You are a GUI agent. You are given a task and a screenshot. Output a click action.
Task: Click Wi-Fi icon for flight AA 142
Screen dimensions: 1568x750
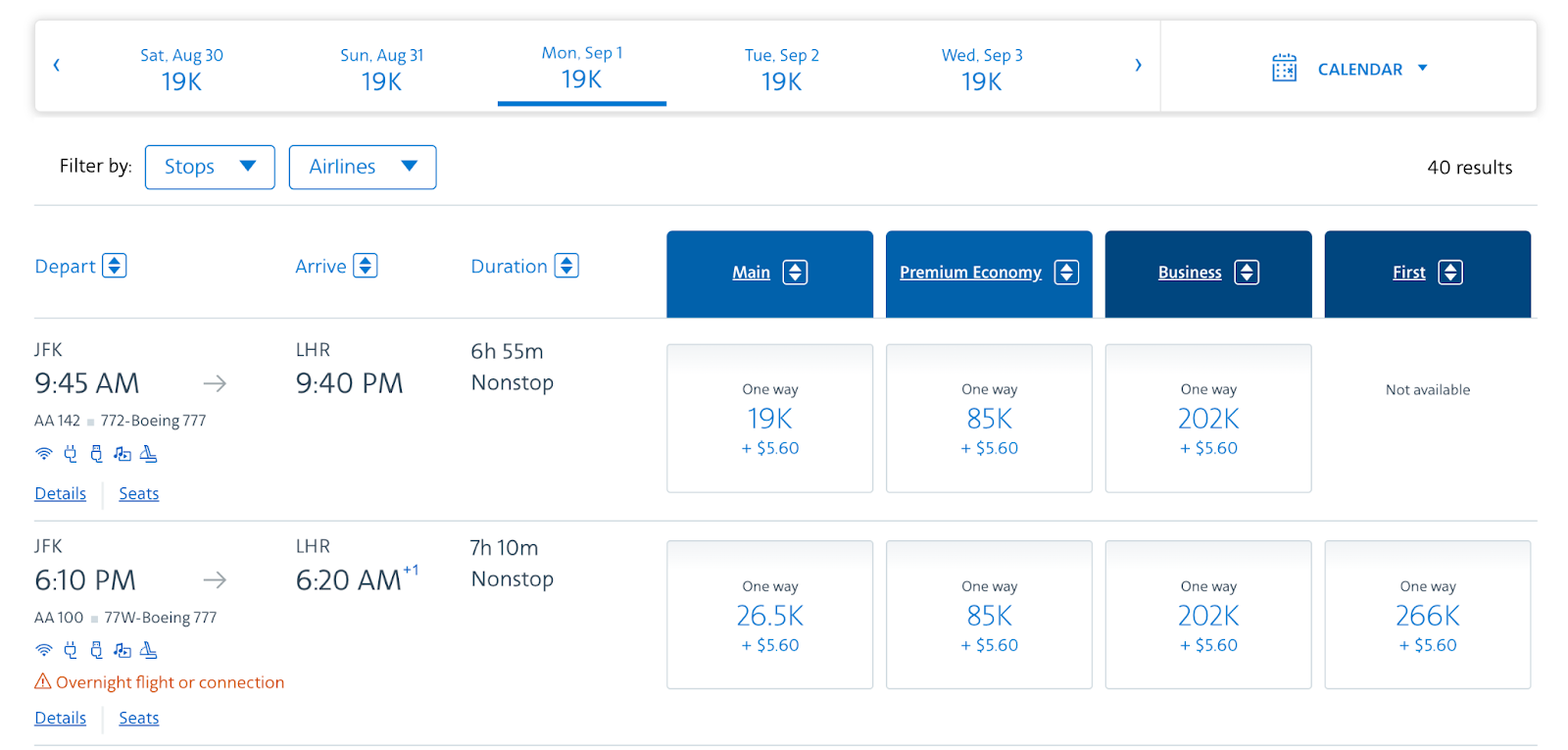43,454
